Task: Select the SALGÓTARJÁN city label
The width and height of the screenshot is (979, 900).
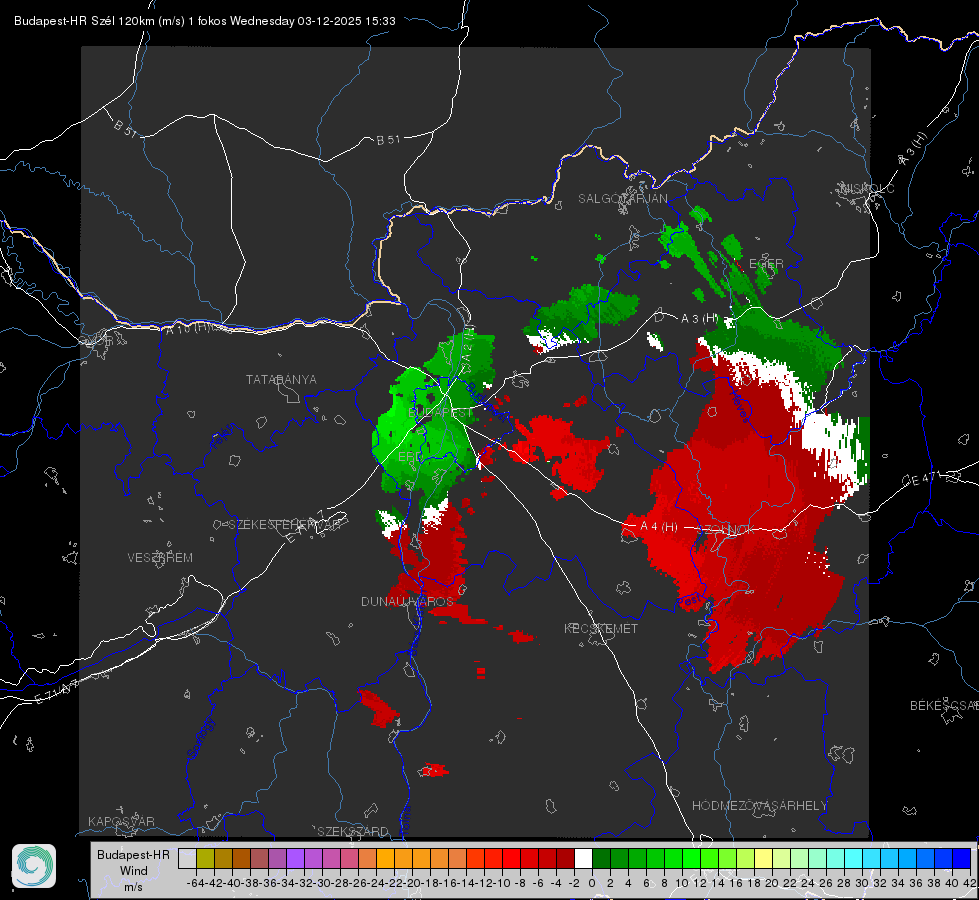Action: pos(622,199)
